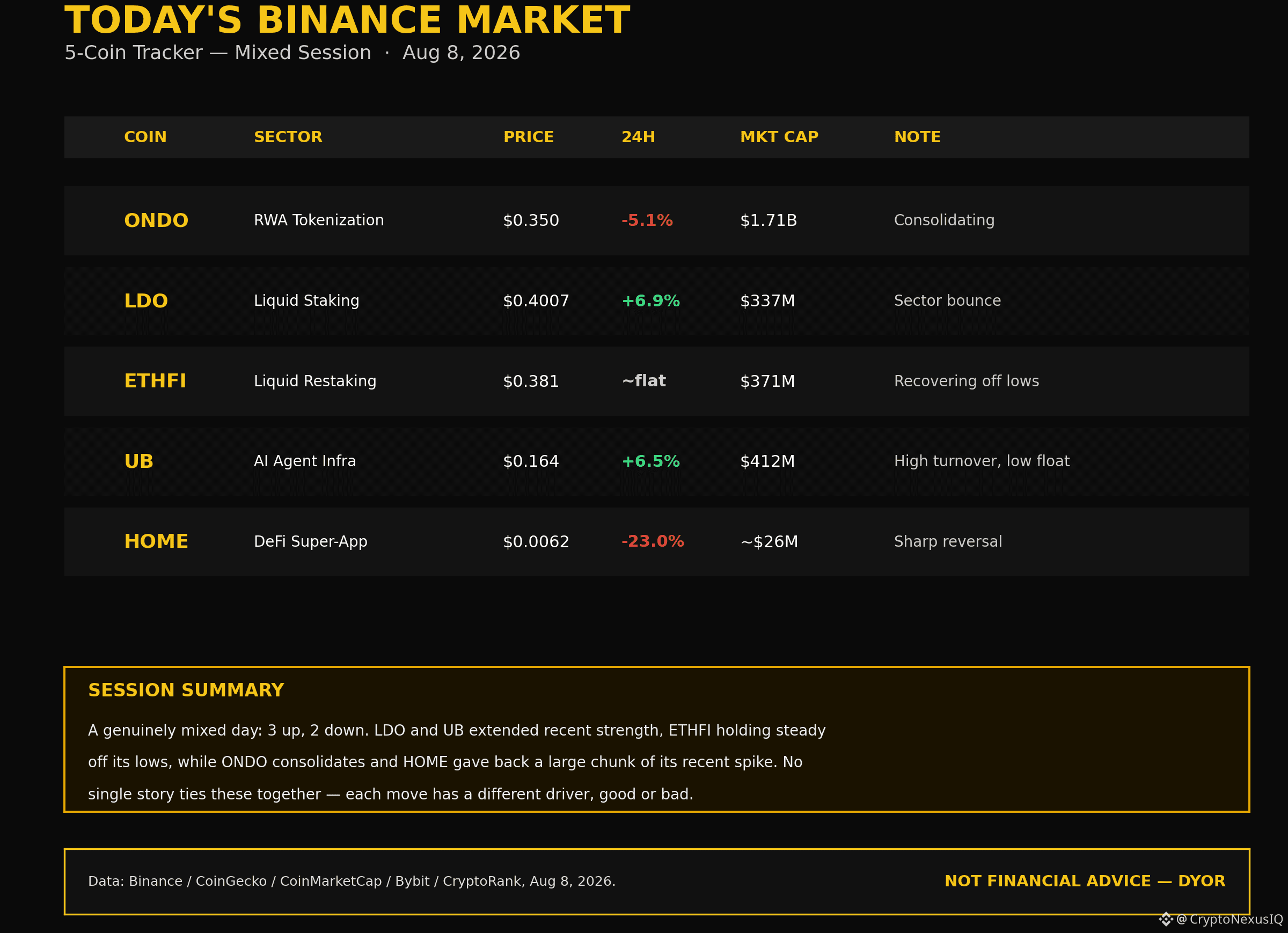1288x933 pixels.
Task: Select the LDO coin name in the table
Action: (146, 301)
